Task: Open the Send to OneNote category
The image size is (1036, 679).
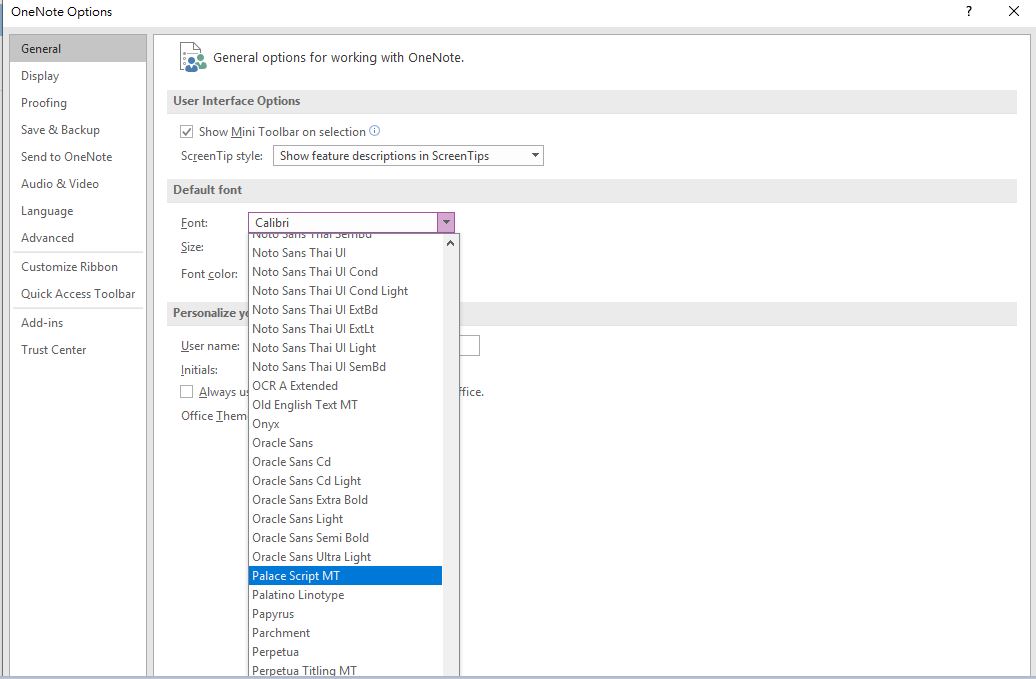Action: 78,157
